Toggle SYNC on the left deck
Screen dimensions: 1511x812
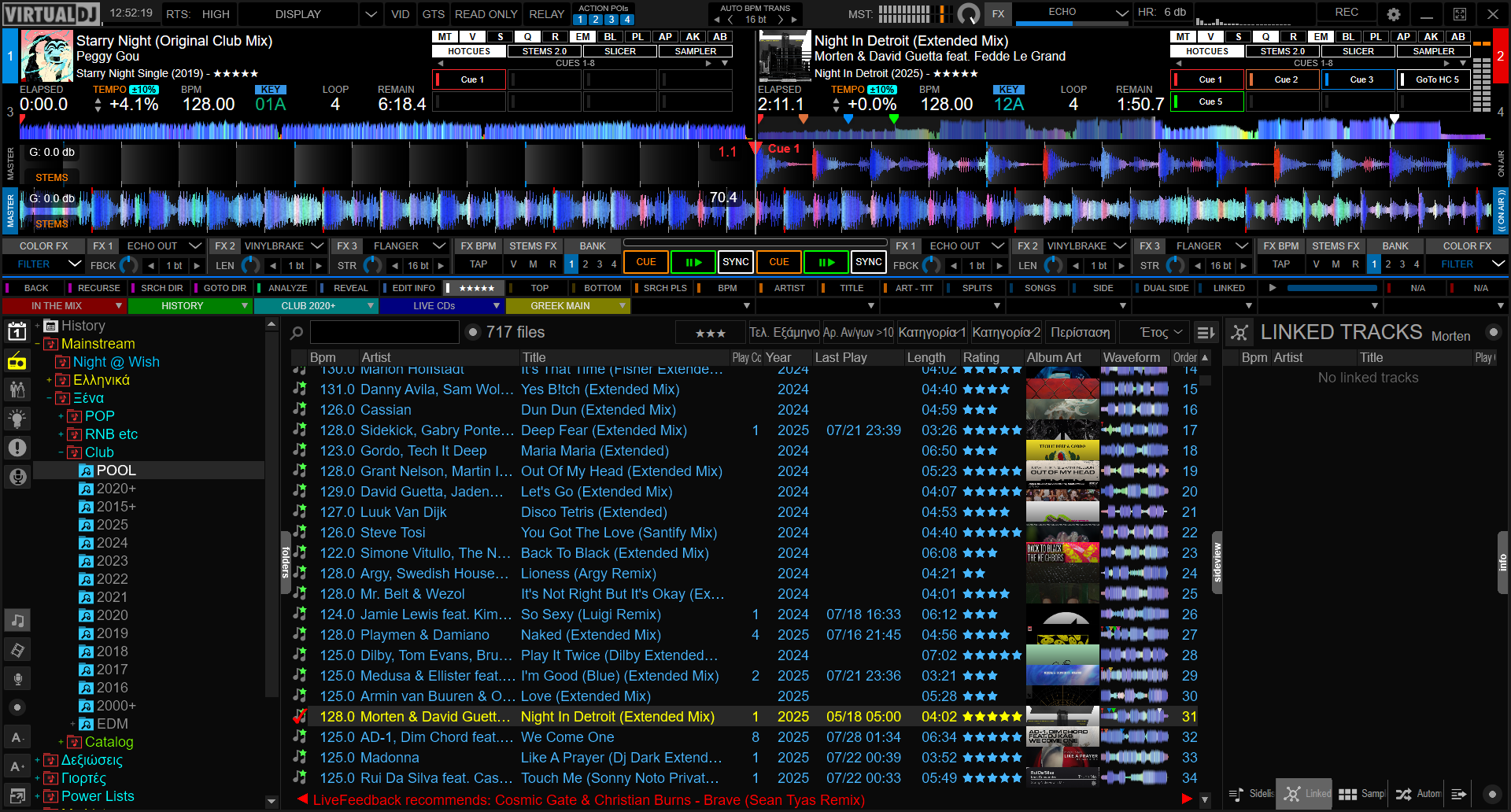click(x=736, y=262)
